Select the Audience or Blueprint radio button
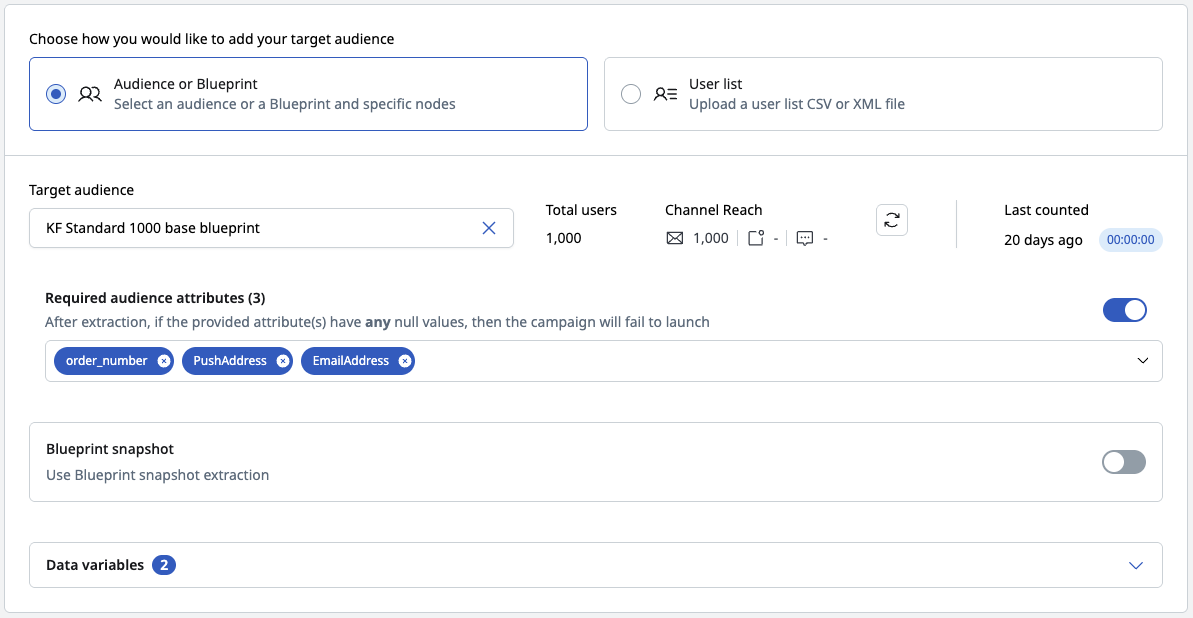The image size is (1193, 618). tap(56, 94)
